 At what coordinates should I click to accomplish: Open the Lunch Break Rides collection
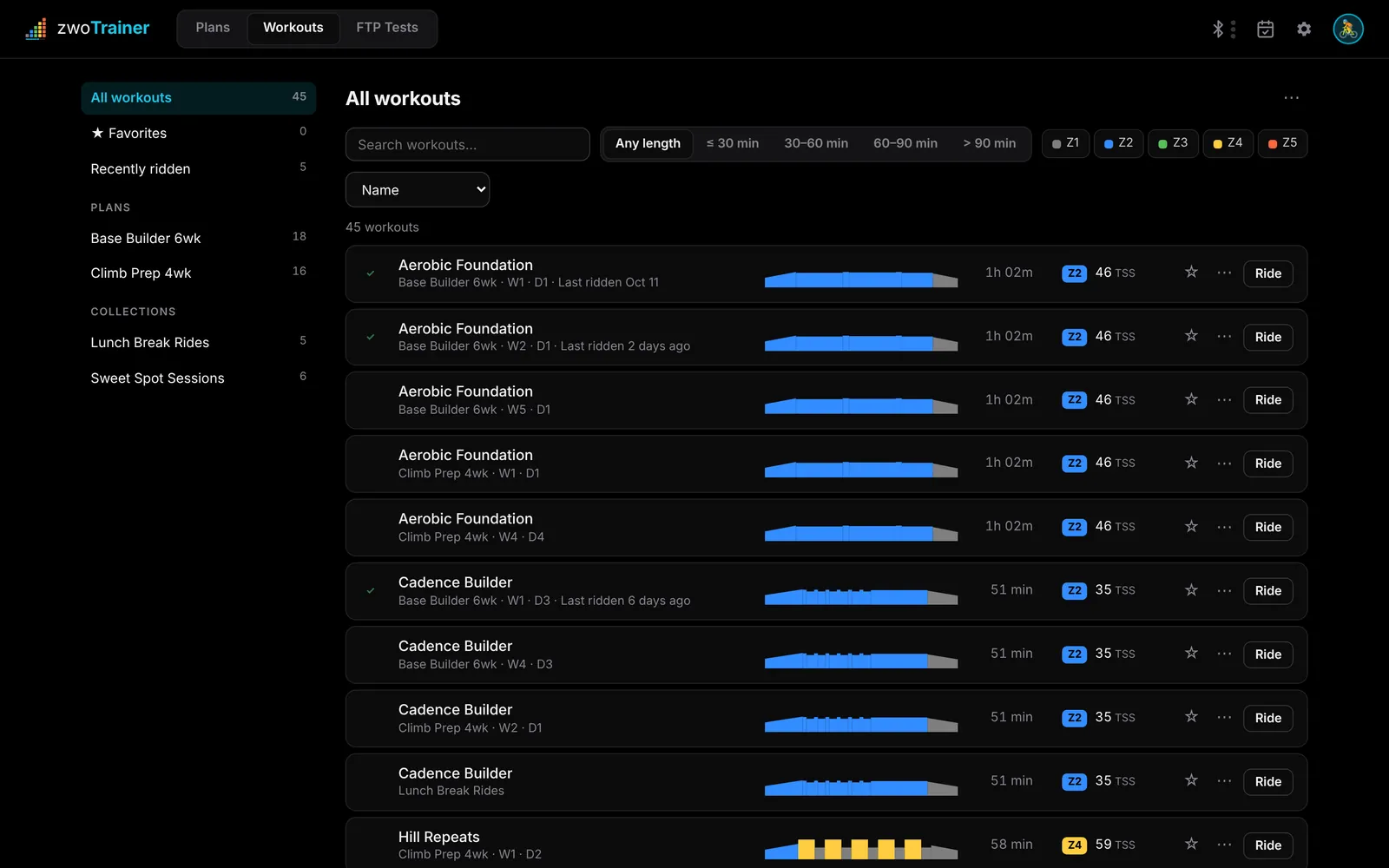199,342
